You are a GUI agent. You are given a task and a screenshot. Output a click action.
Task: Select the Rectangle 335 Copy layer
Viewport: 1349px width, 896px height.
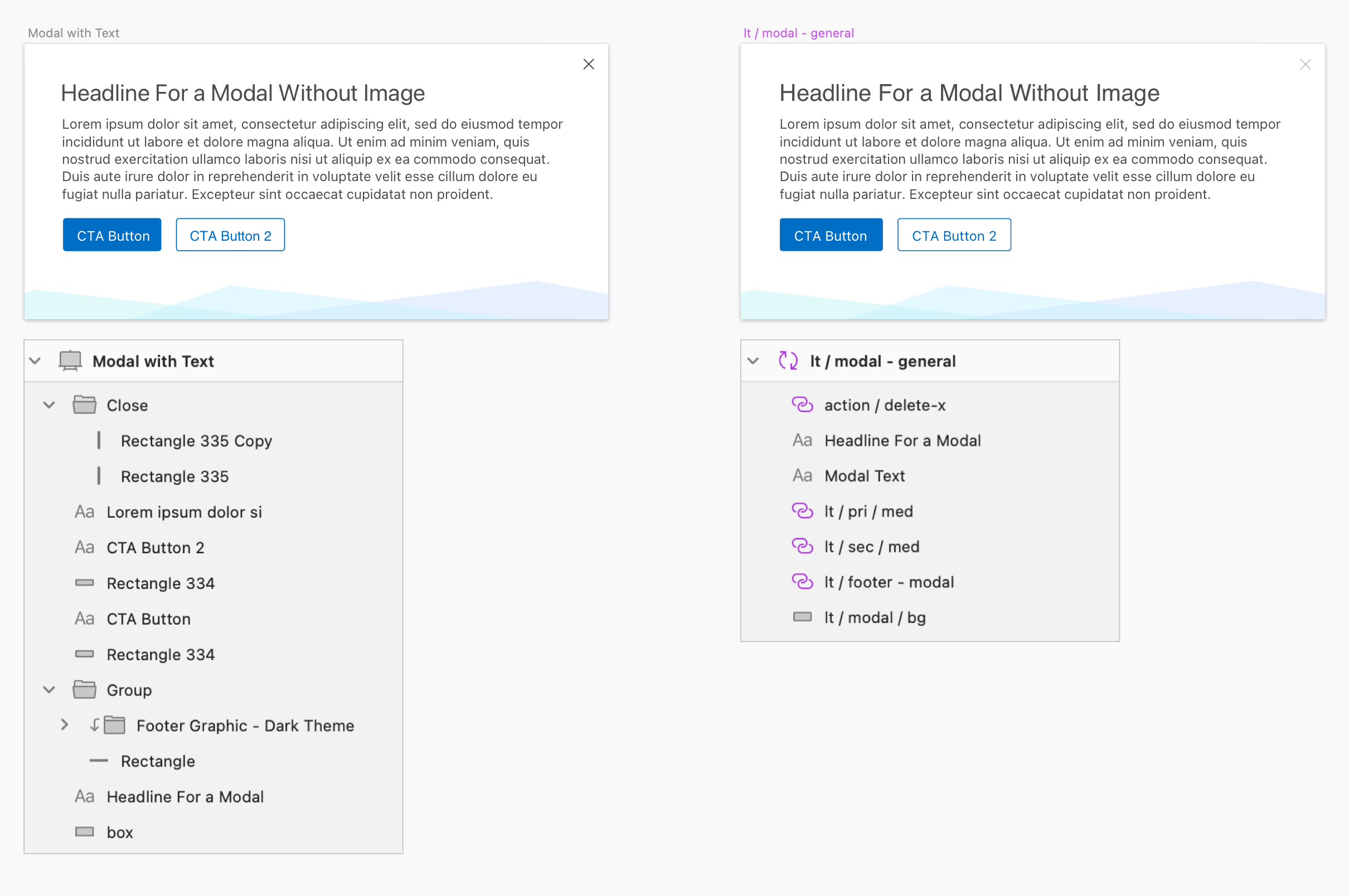click(x=196, y=441)
